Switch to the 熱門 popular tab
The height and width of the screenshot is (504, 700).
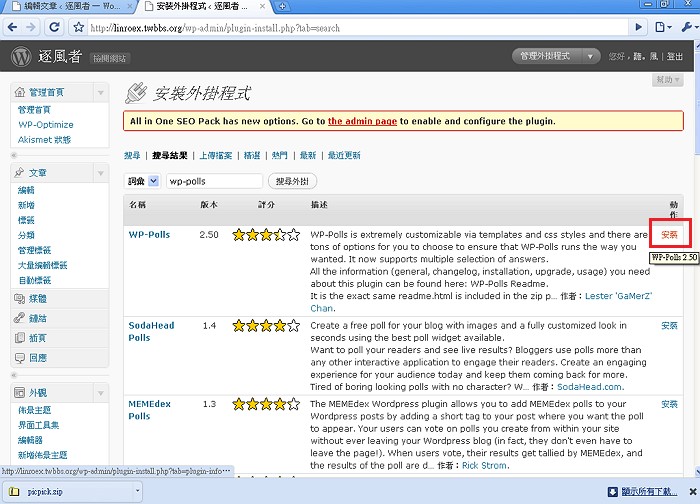pos(279,155)
